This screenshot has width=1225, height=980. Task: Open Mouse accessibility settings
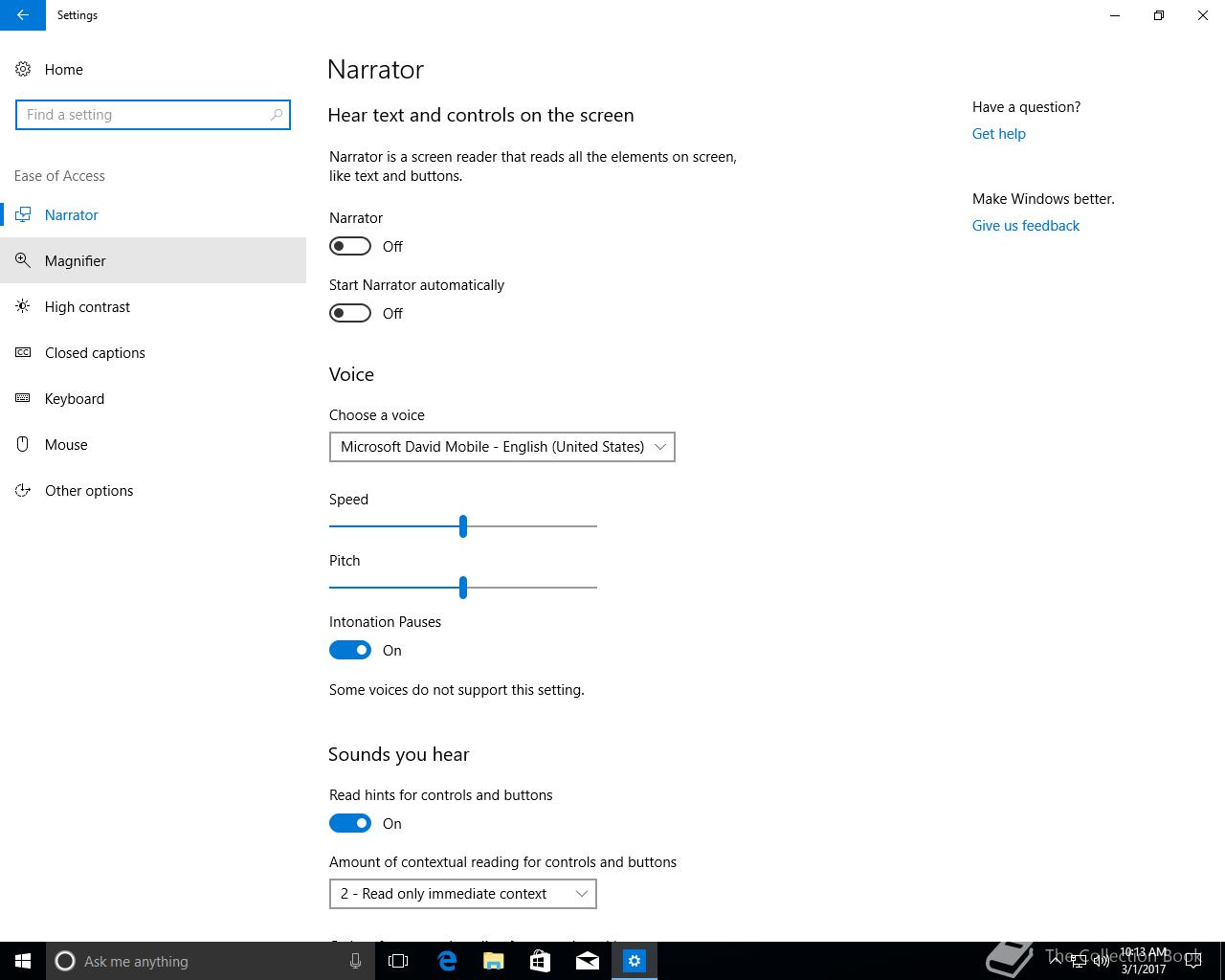[x=153, y=444]
